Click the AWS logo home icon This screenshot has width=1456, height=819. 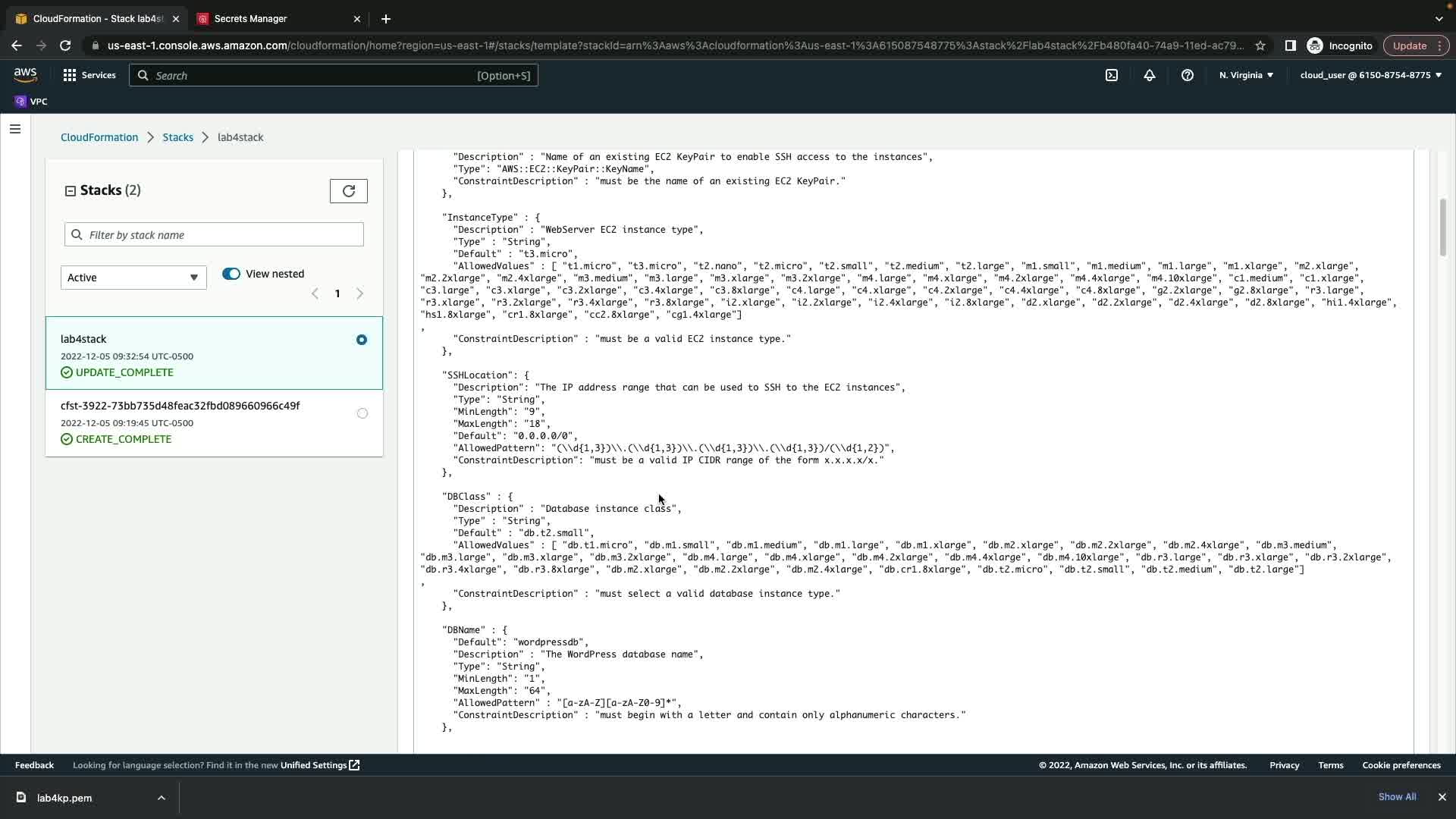point(25,74)
